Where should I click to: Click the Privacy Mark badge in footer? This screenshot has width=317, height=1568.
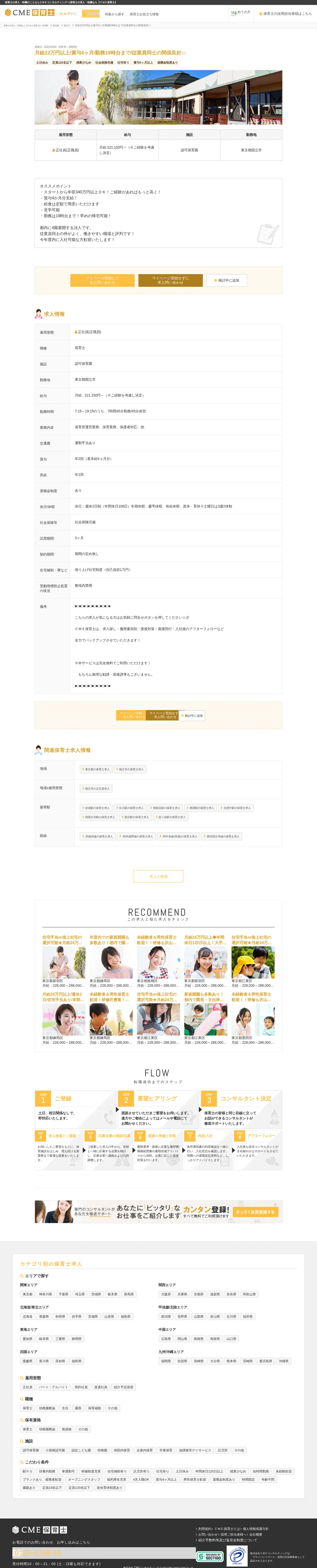click(237, 1555)
